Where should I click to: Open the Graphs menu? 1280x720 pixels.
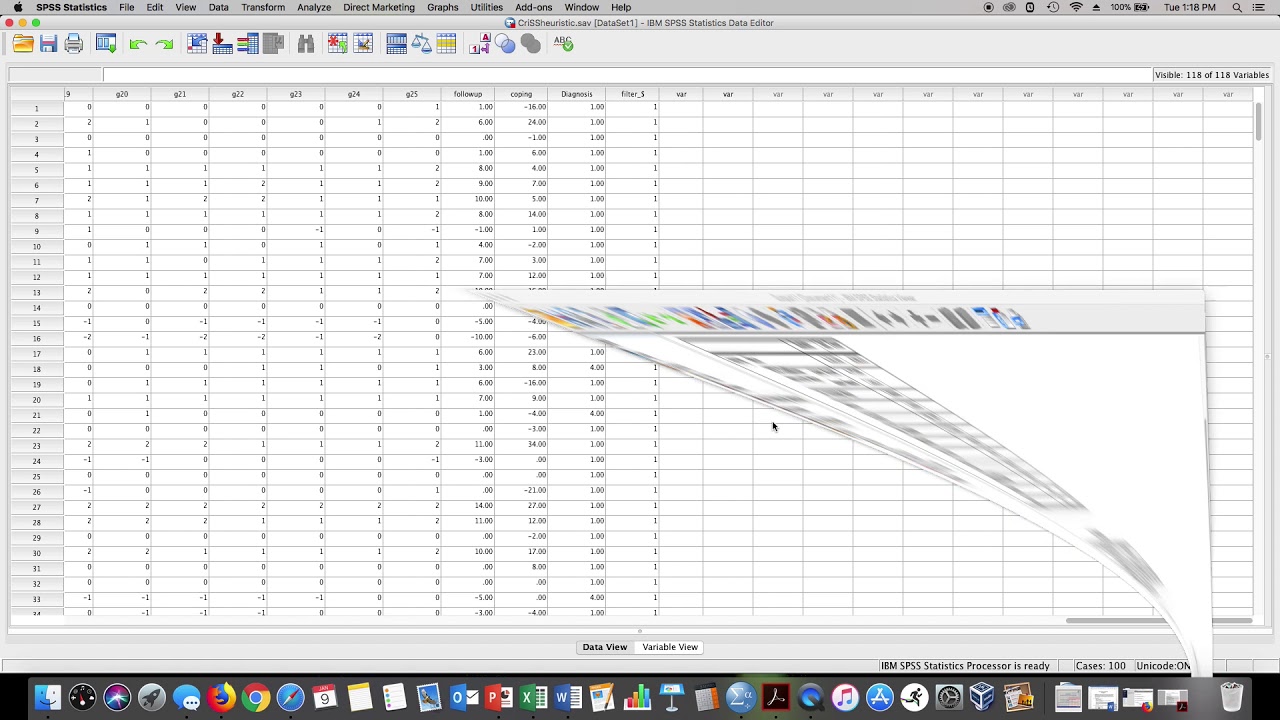443,7
